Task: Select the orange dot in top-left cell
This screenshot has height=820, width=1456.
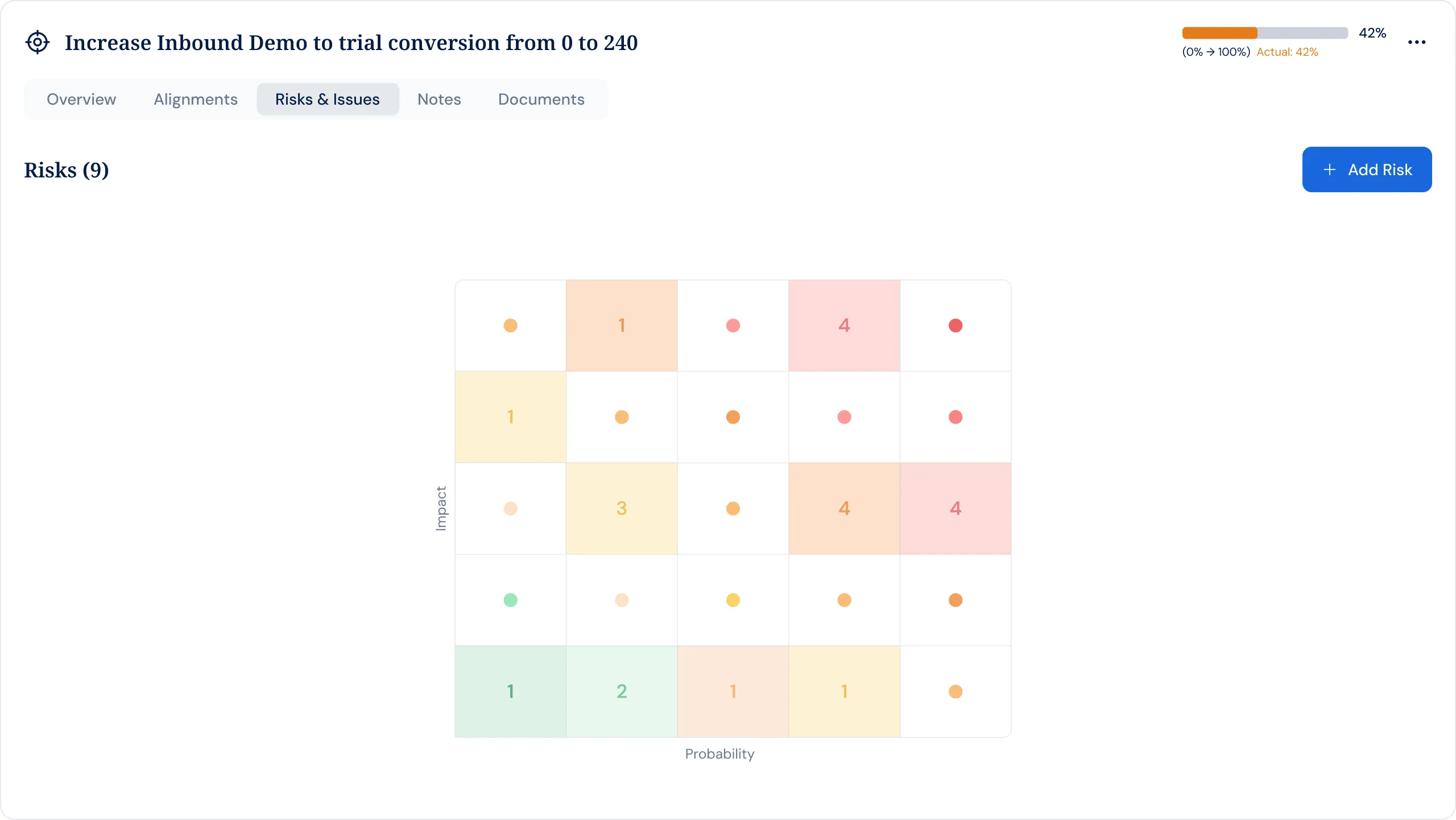Action: tap(510, 325)
